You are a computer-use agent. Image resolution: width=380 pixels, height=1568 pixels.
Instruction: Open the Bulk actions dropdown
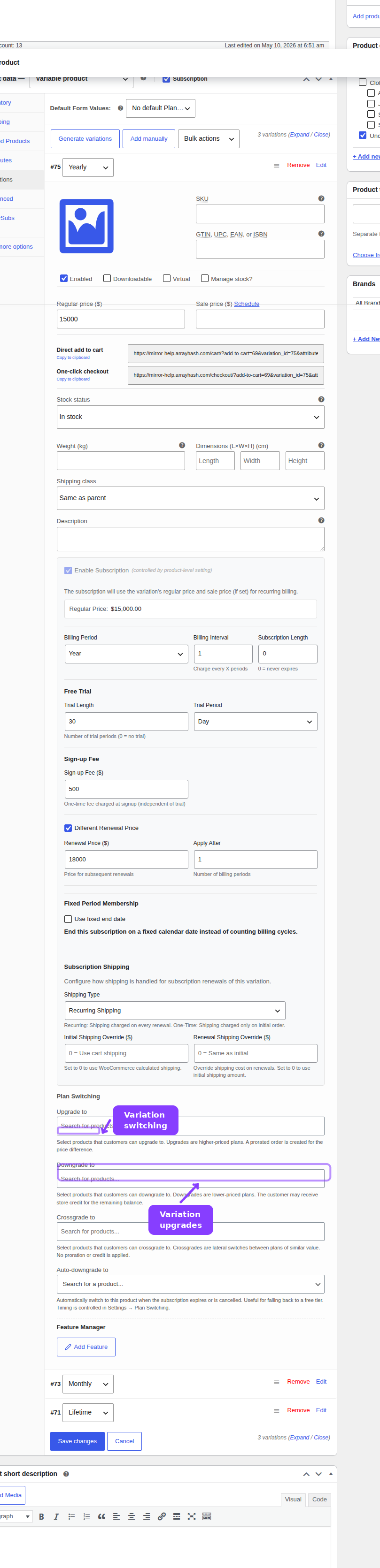point(208,139)
